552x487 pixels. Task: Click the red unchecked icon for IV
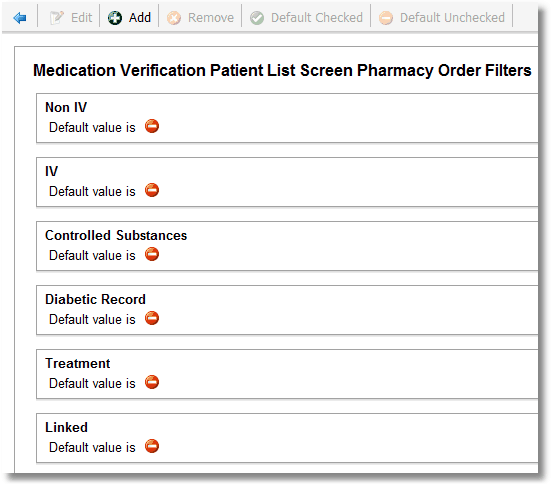coord(152,190)
